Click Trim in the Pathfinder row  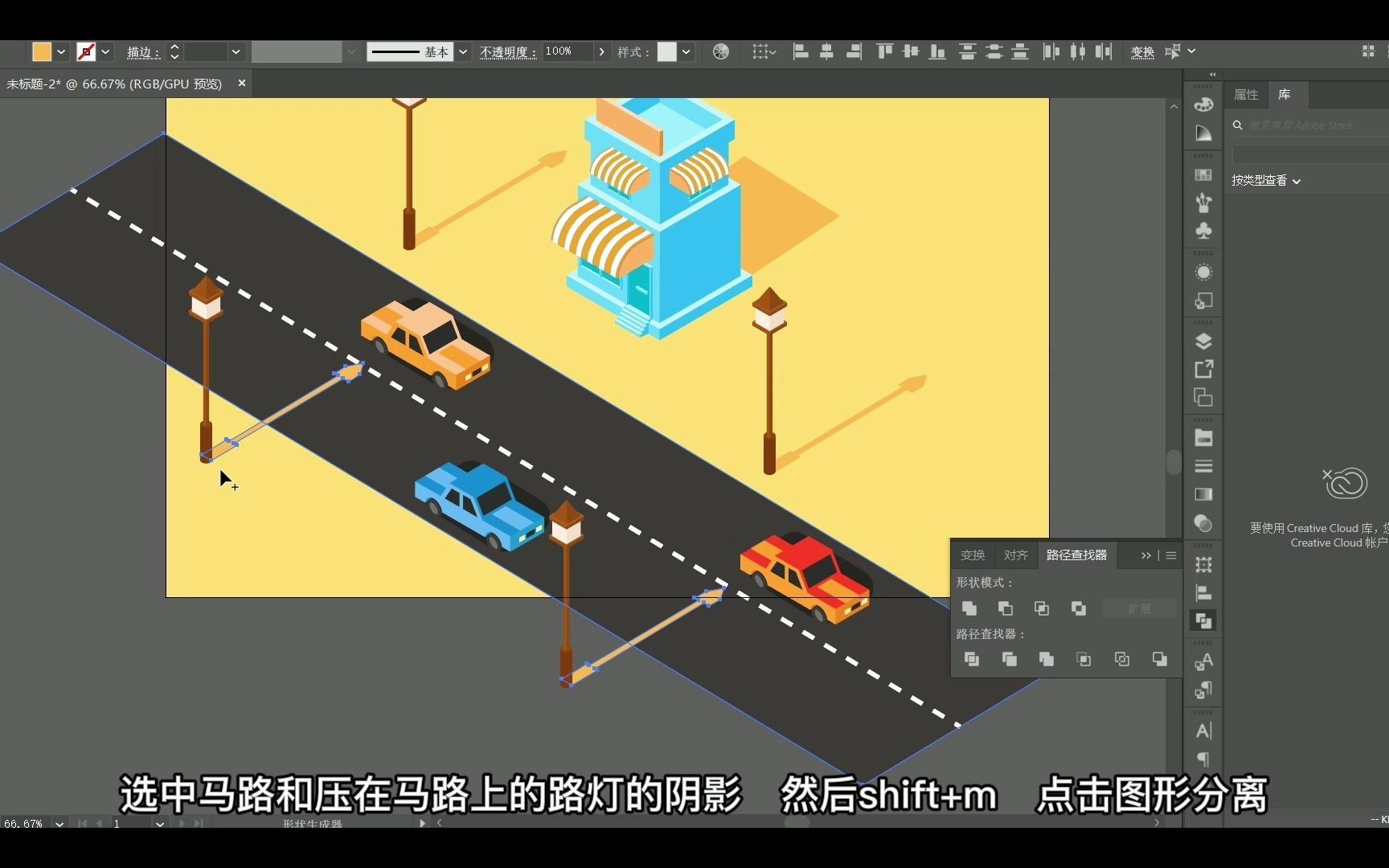click(1010, 659)
